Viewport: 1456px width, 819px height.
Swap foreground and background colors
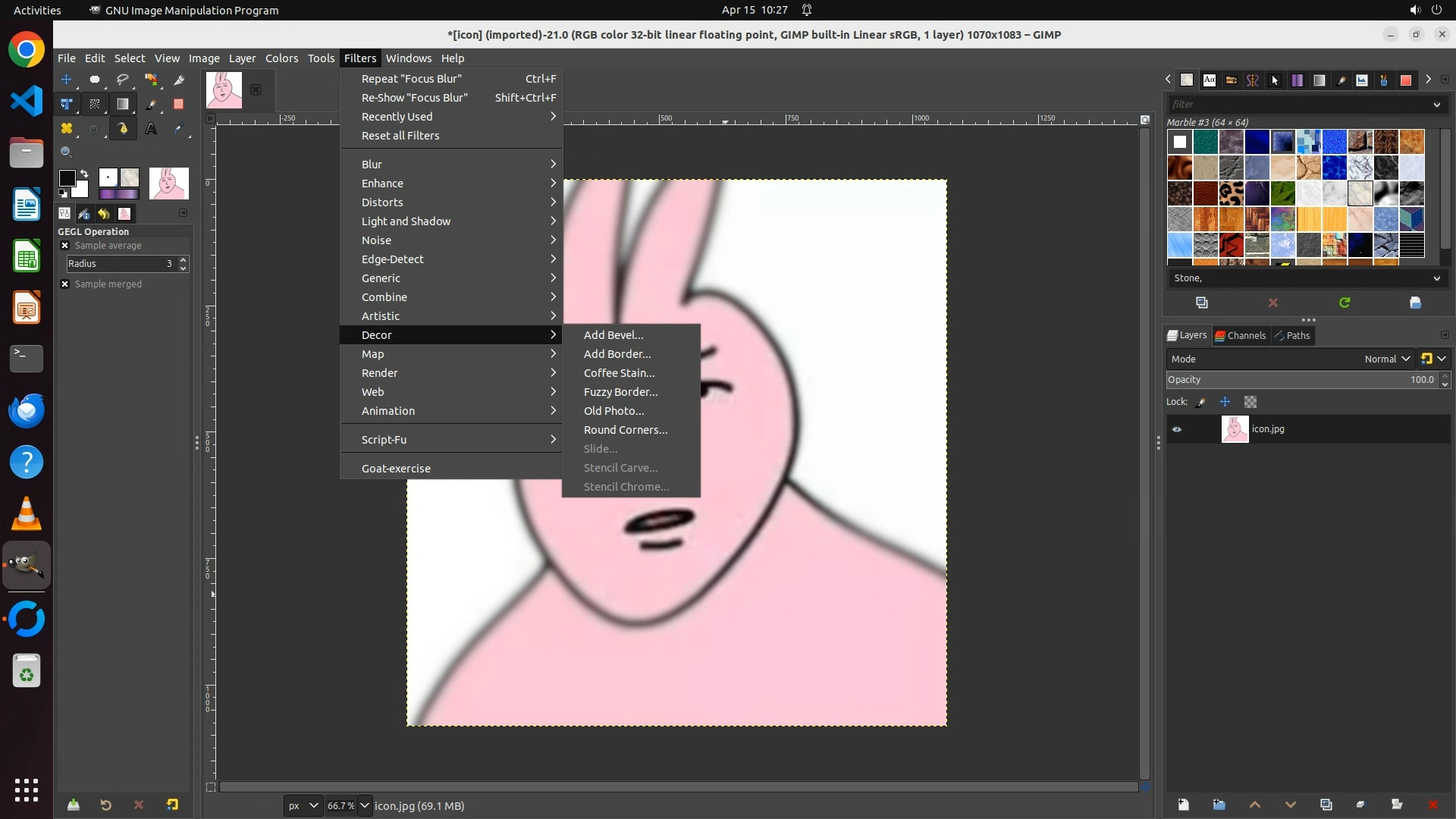click(x=84, y=174)
